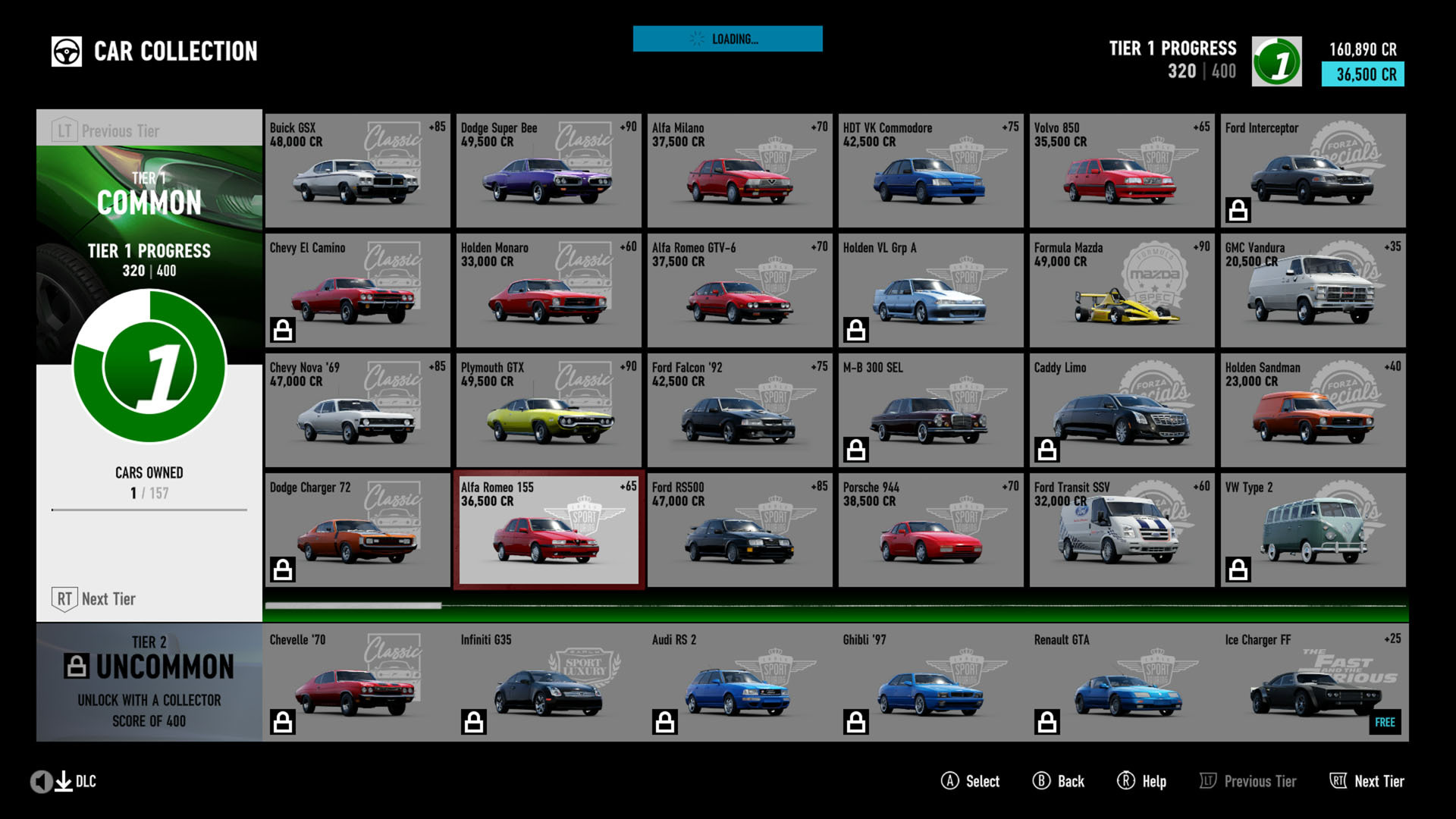Select the GMC Vandura car tile

[x=1313, y=290]
